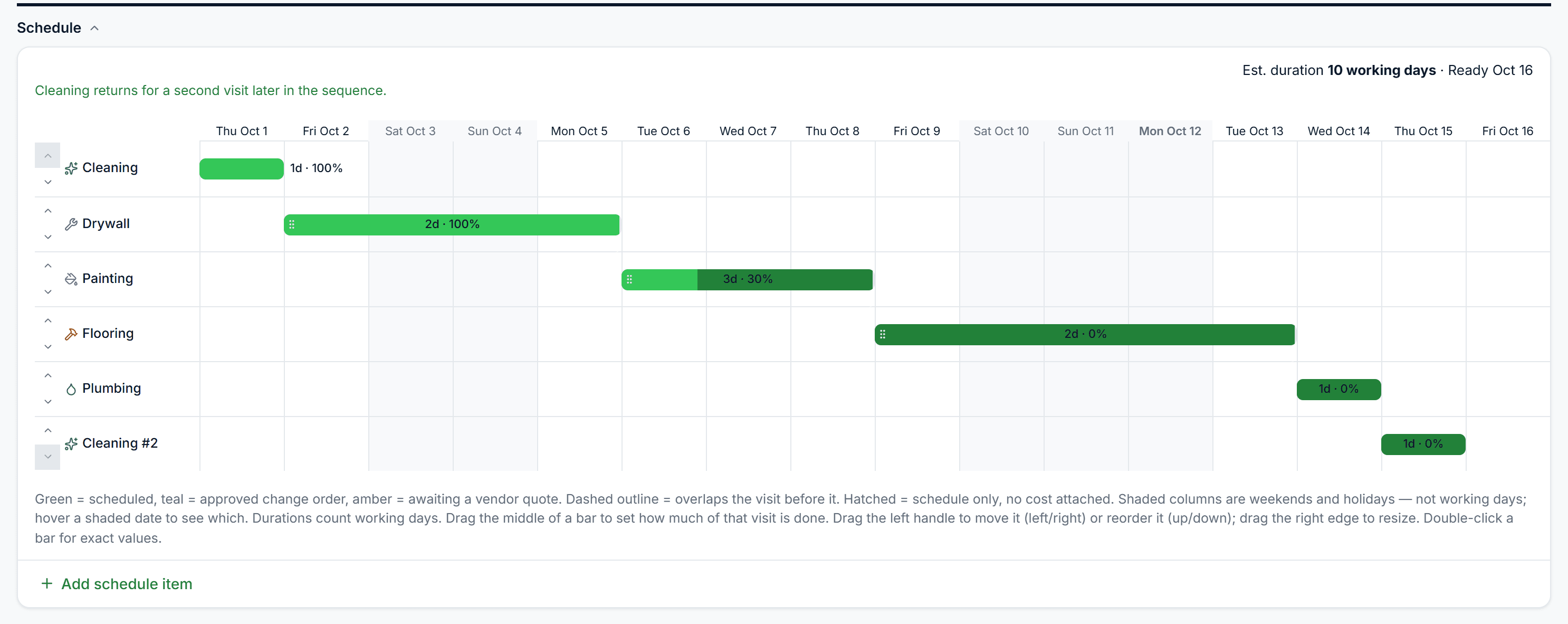Move Cleaning row up arrow
The height and width of the screenshot is (624, 1568).
(x=47, y=156)
